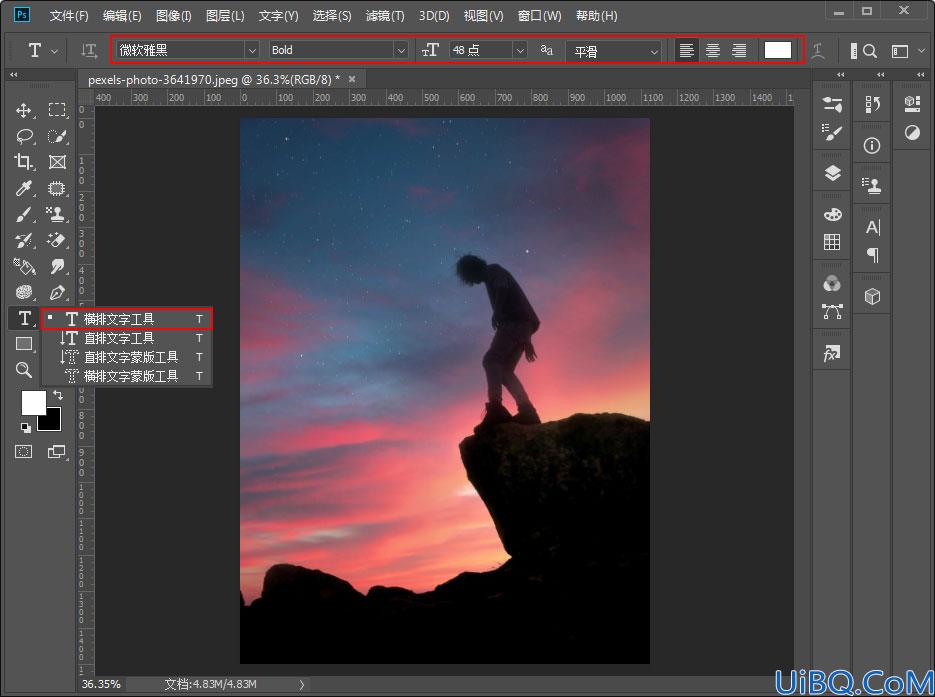Image resolution: width=935 pixels, height=697 pixels.
Task: Select the Rectangular Marquee tool
Action: tap(57, 110)
